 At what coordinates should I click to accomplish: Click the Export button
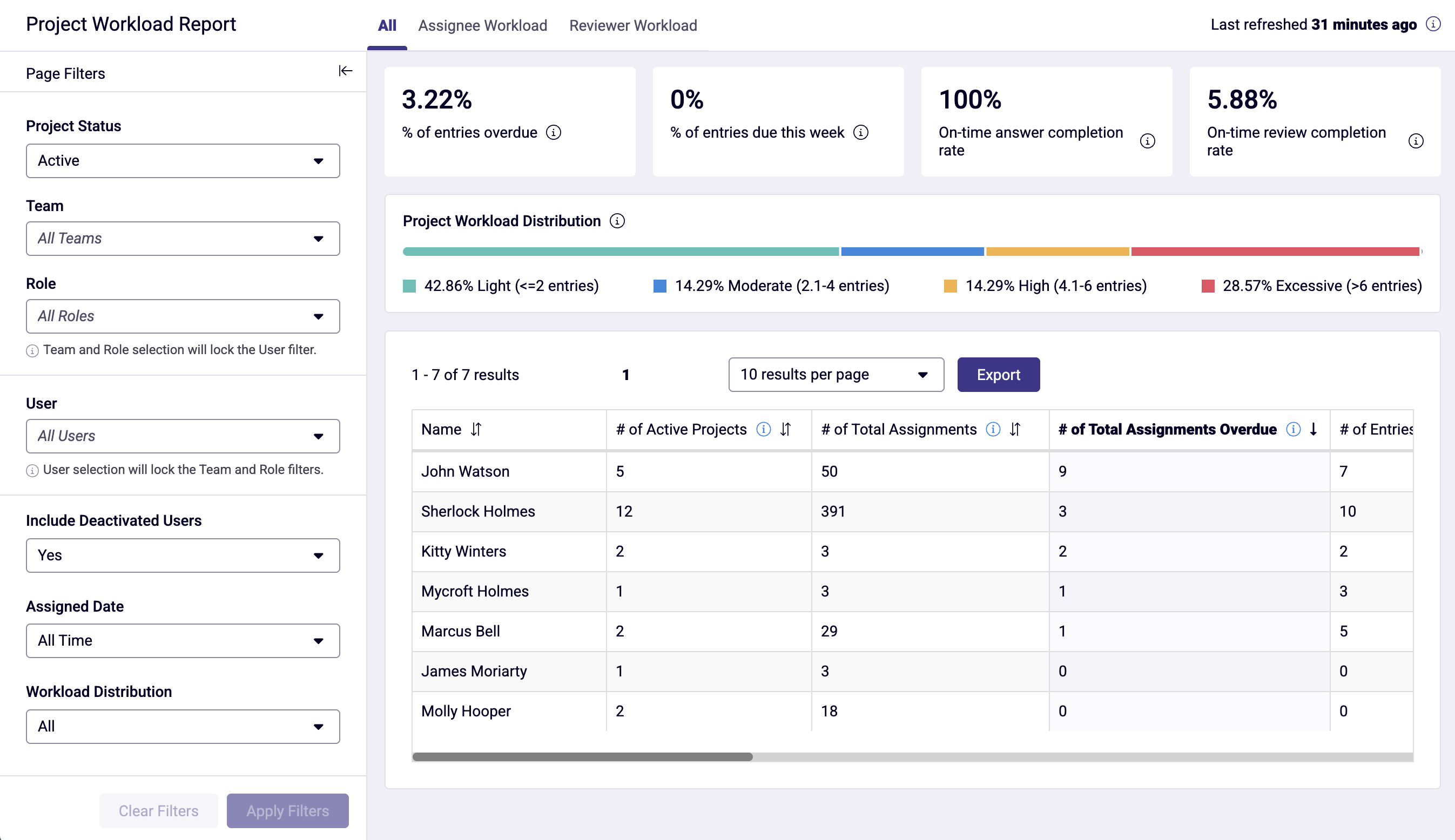click(x=999, y=375)
